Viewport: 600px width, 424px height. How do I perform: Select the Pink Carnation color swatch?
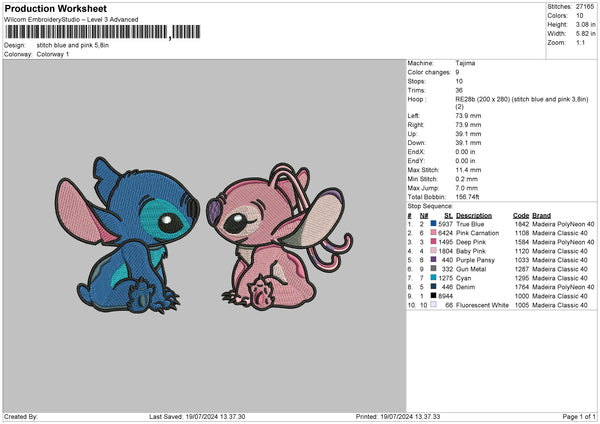pyautogui.click(x=434, y=233)
